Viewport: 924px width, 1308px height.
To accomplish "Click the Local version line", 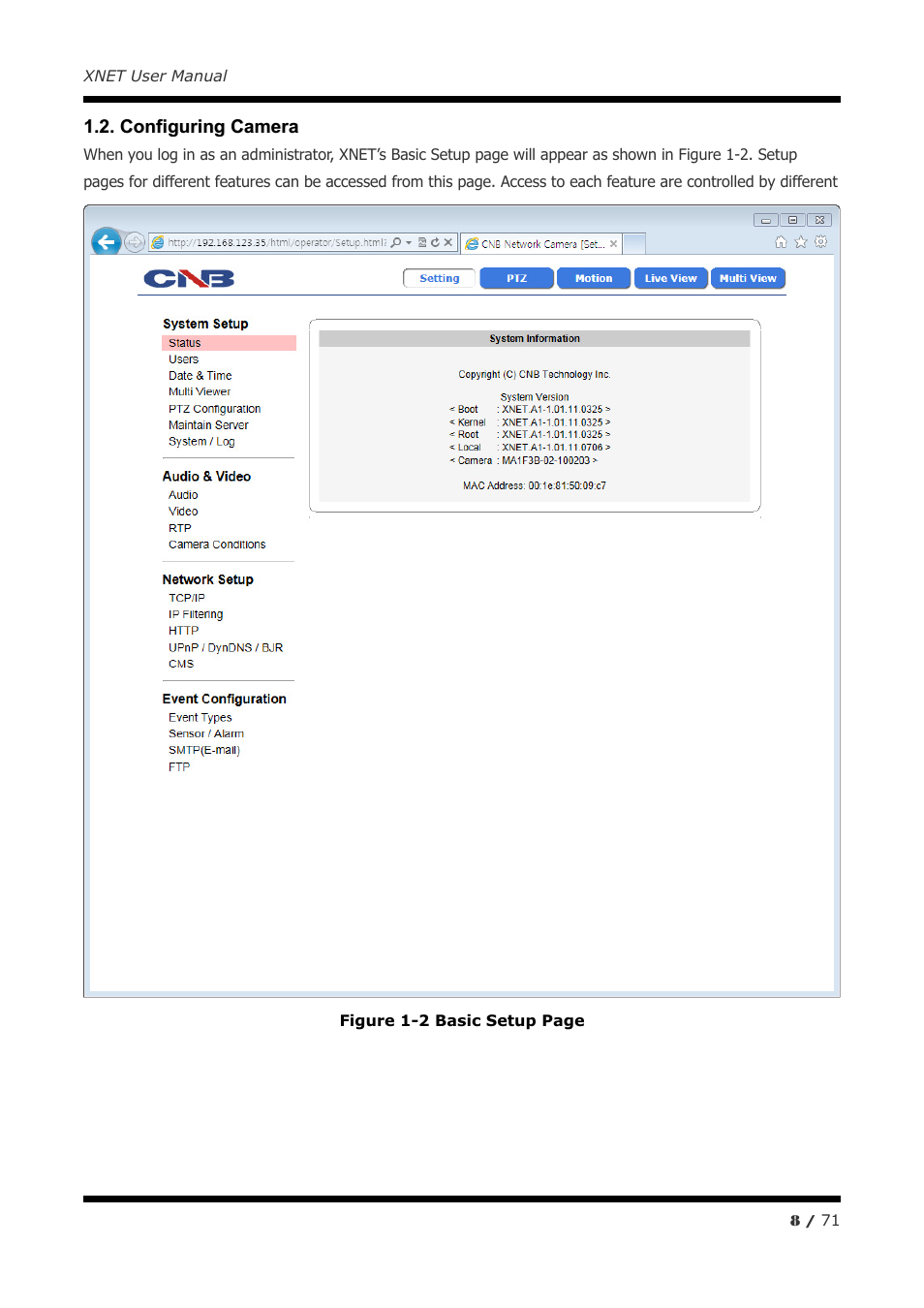I will tap(530, 448).
